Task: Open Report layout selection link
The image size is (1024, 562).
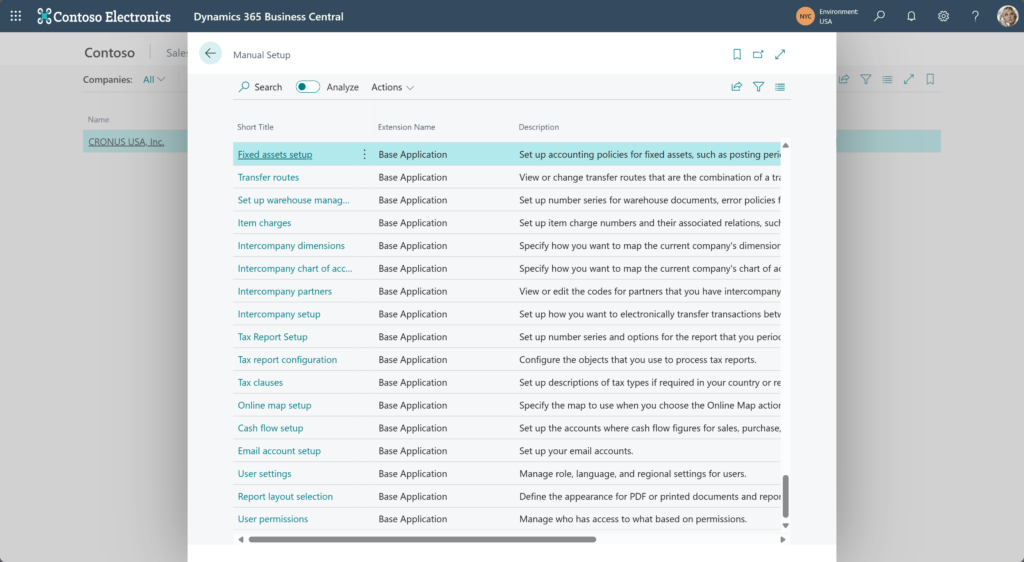Action: click(285, 497)
